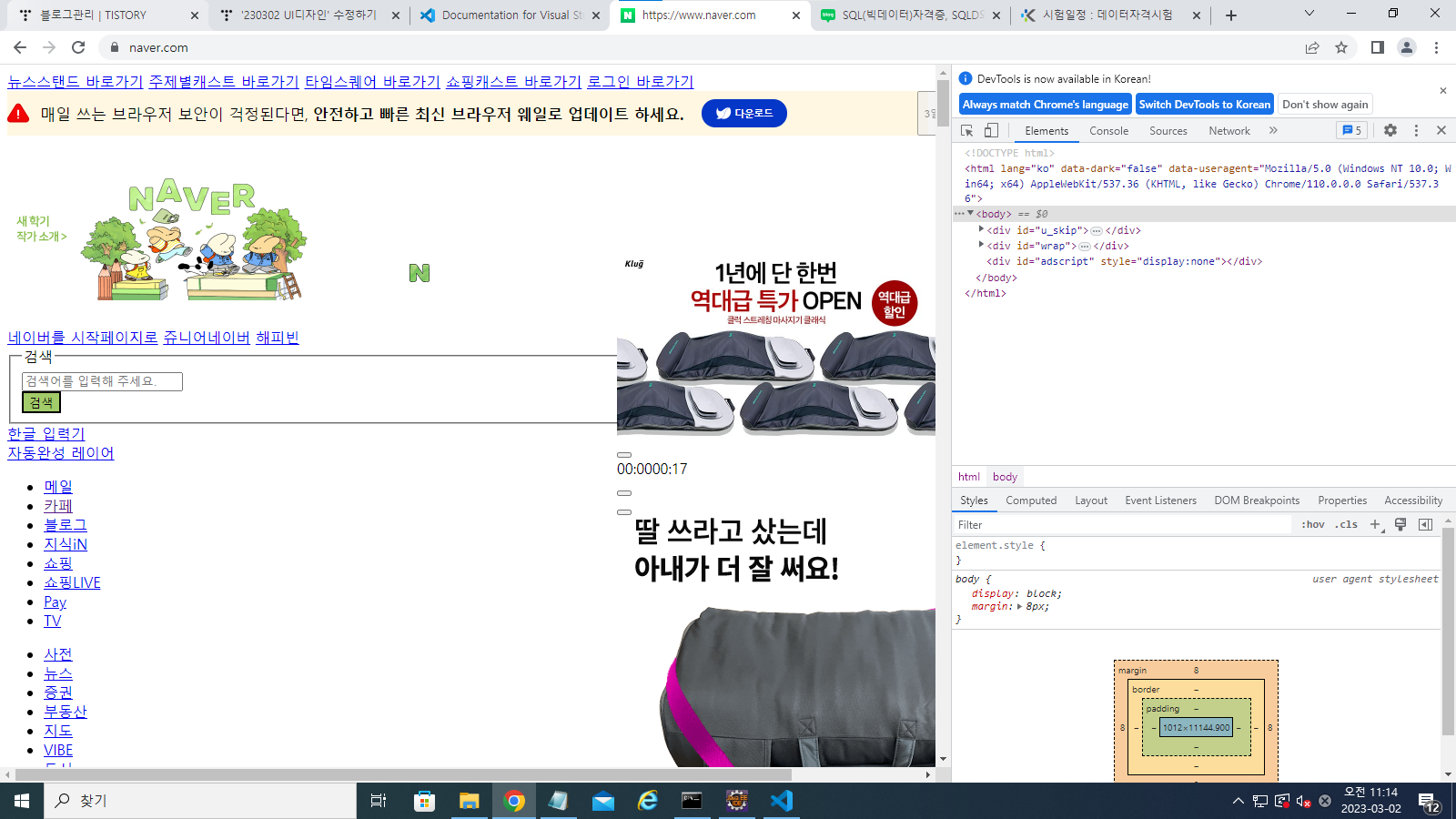Close the DevTools panel

click(1441, 130)
